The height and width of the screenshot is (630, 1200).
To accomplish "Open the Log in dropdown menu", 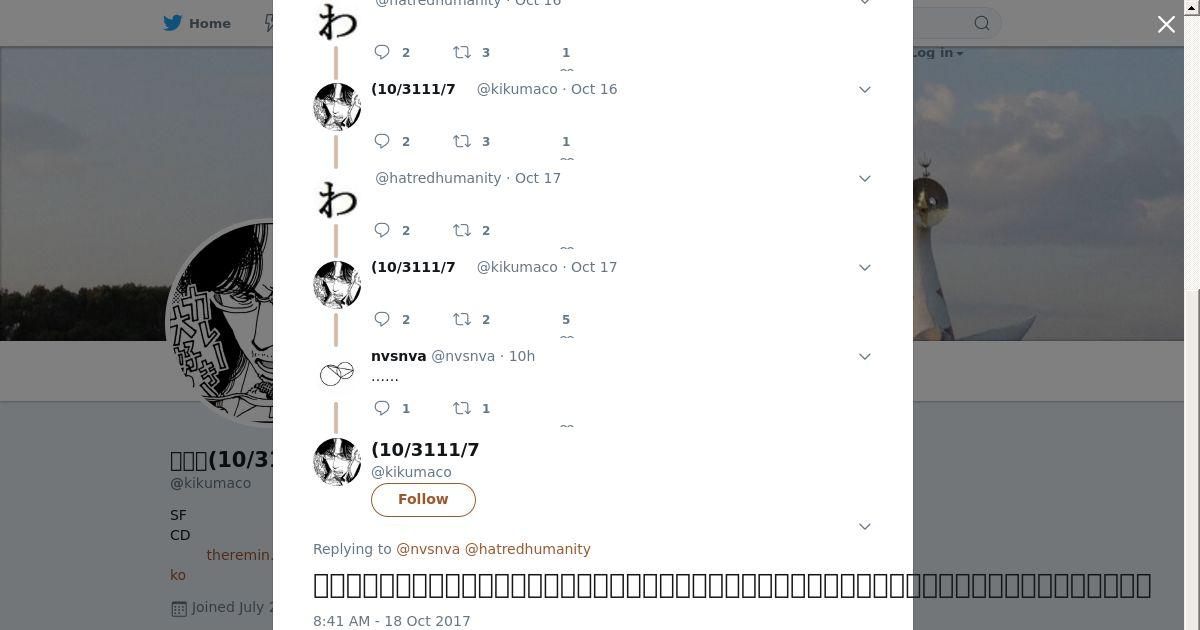I will 937,53.
